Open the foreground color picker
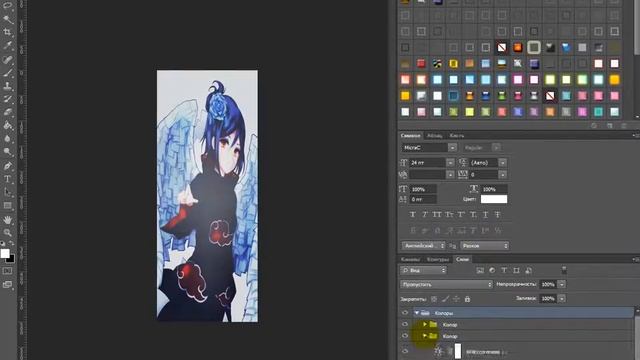Screen dimensions: 640x360 click(x=4, y=253)
